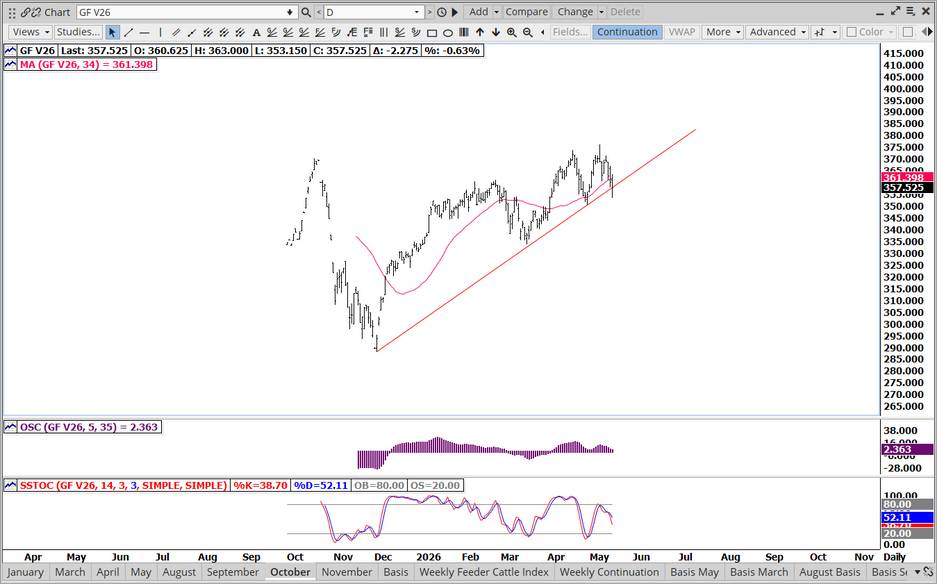
Task: Select the horizontal line tool
Action: pyautogui.click(x=144, y=32)
